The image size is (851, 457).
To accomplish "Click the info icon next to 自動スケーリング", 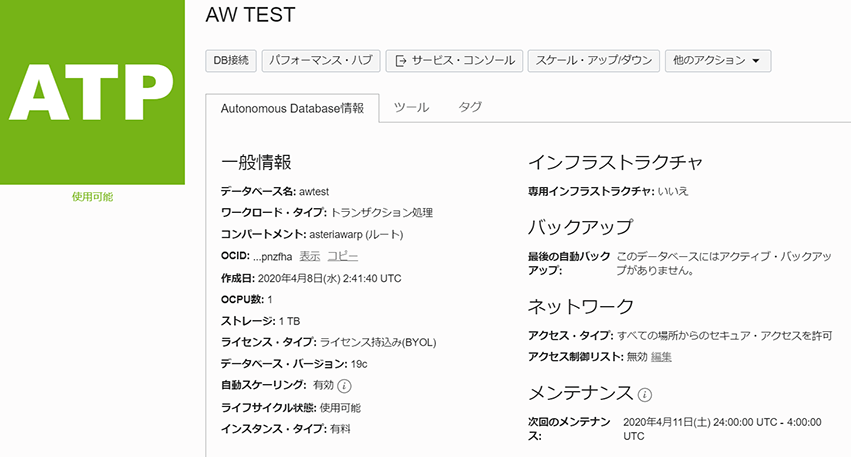I will point(344,386).
